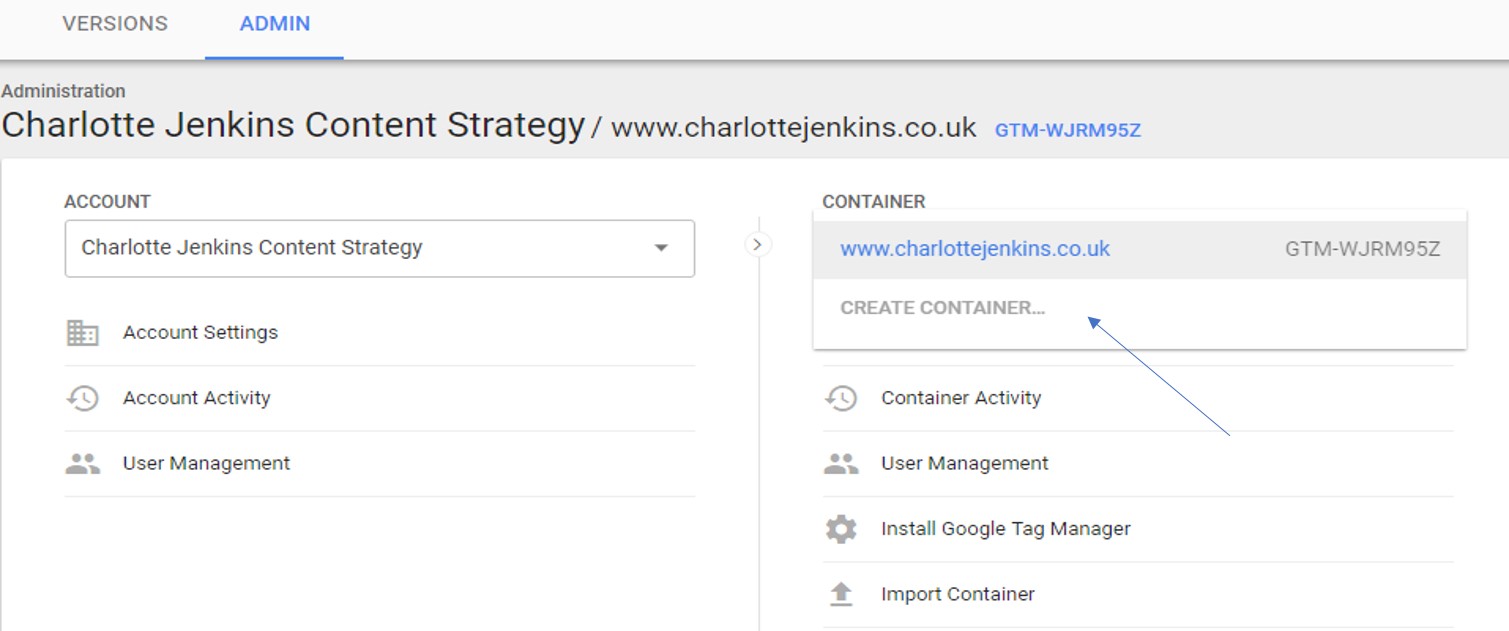Image resolution: width=1509 pixels, height=631 pixels.
Task: Open the account dropdown arrow
Action: [x=661, y=248]
